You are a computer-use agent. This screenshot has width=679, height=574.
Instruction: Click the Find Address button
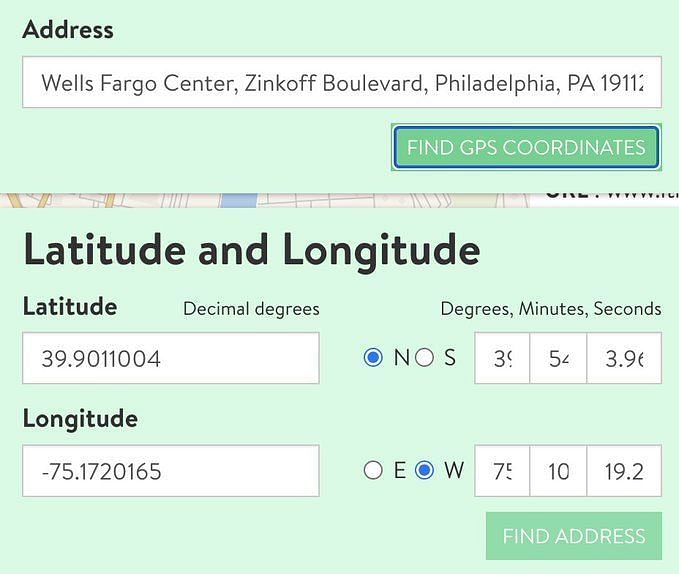(574, 536)
